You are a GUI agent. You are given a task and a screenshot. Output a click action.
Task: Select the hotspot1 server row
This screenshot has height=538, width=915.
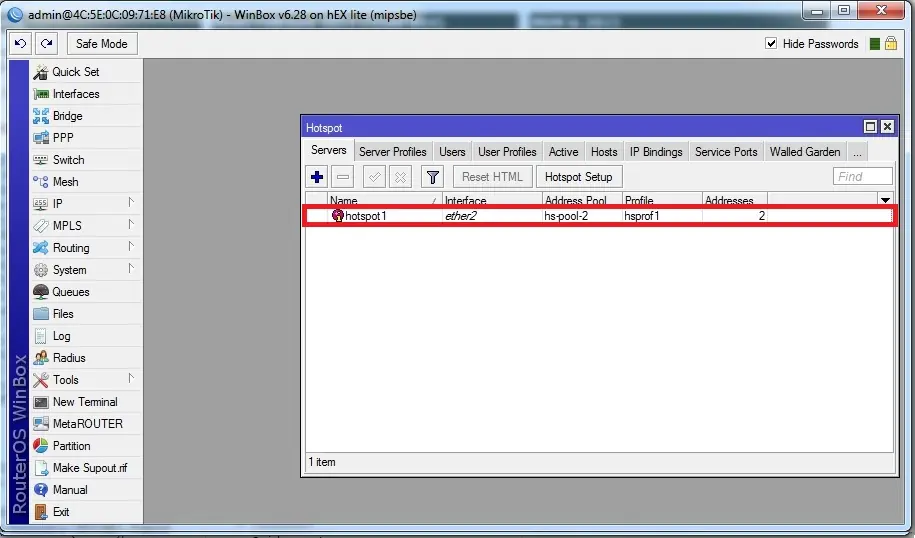599,216
